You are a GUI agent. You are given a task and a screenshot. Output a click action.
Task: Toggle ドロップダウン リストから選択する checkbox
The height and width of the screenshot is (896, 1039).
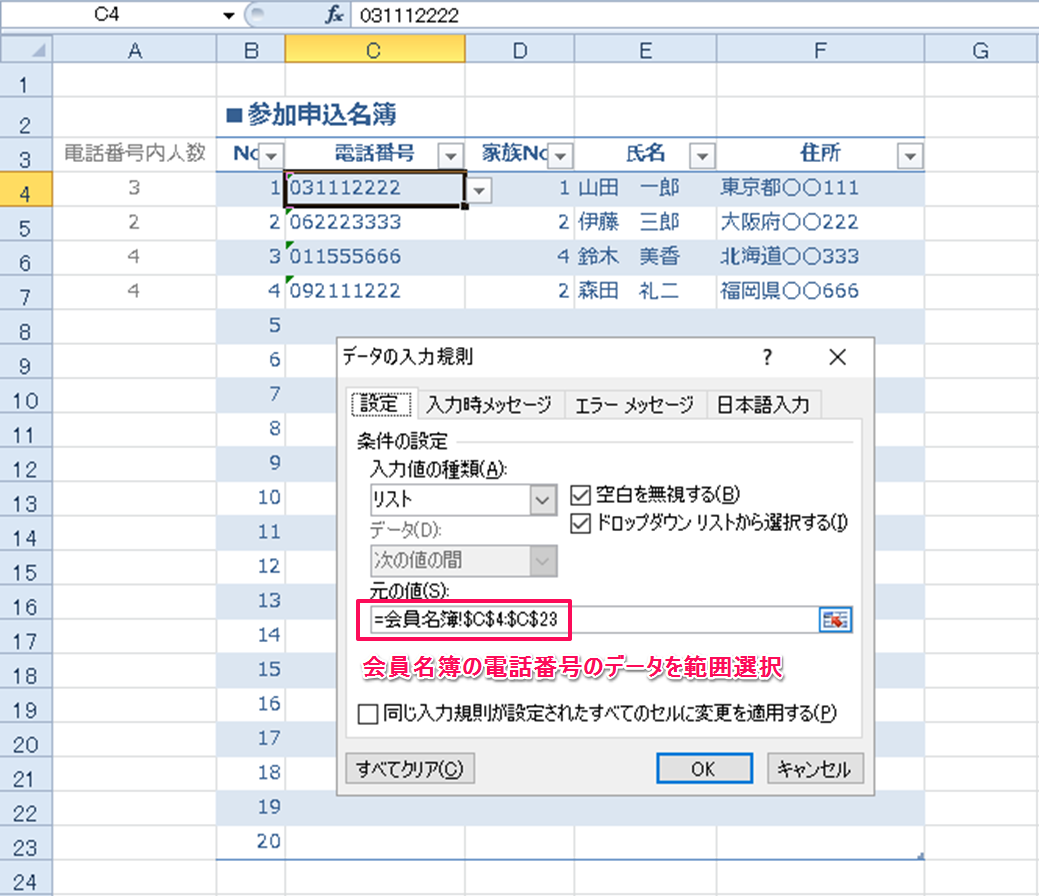[x=580, y=522]
